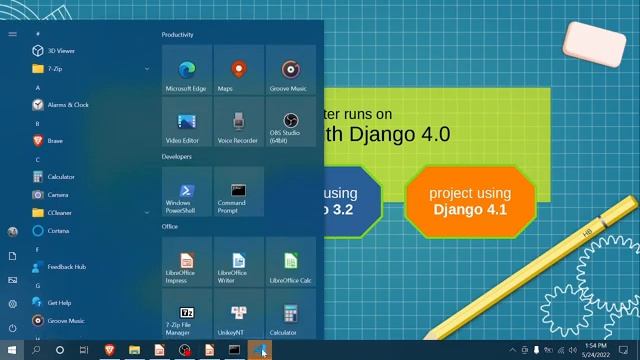Viewport: 640px width, 360px height.
Task: Switch to Command Prompt window on taskbar
Action: [x=234, y=350]
